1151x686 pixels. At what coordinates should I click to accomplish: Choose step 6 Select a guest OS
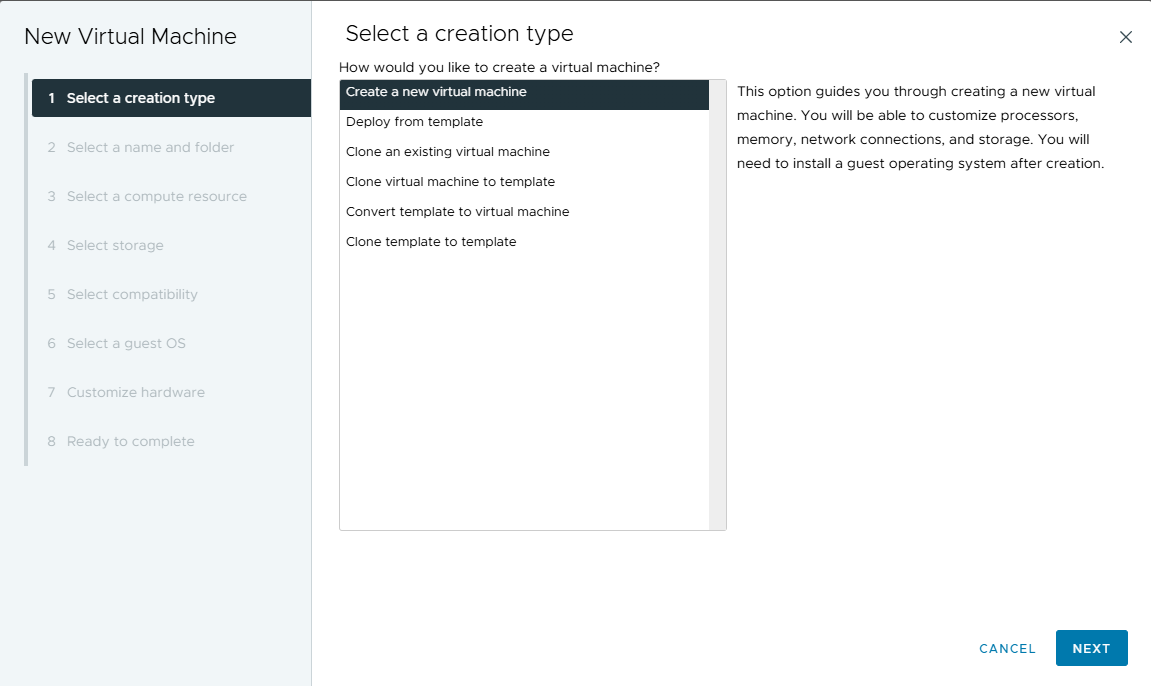126,343
